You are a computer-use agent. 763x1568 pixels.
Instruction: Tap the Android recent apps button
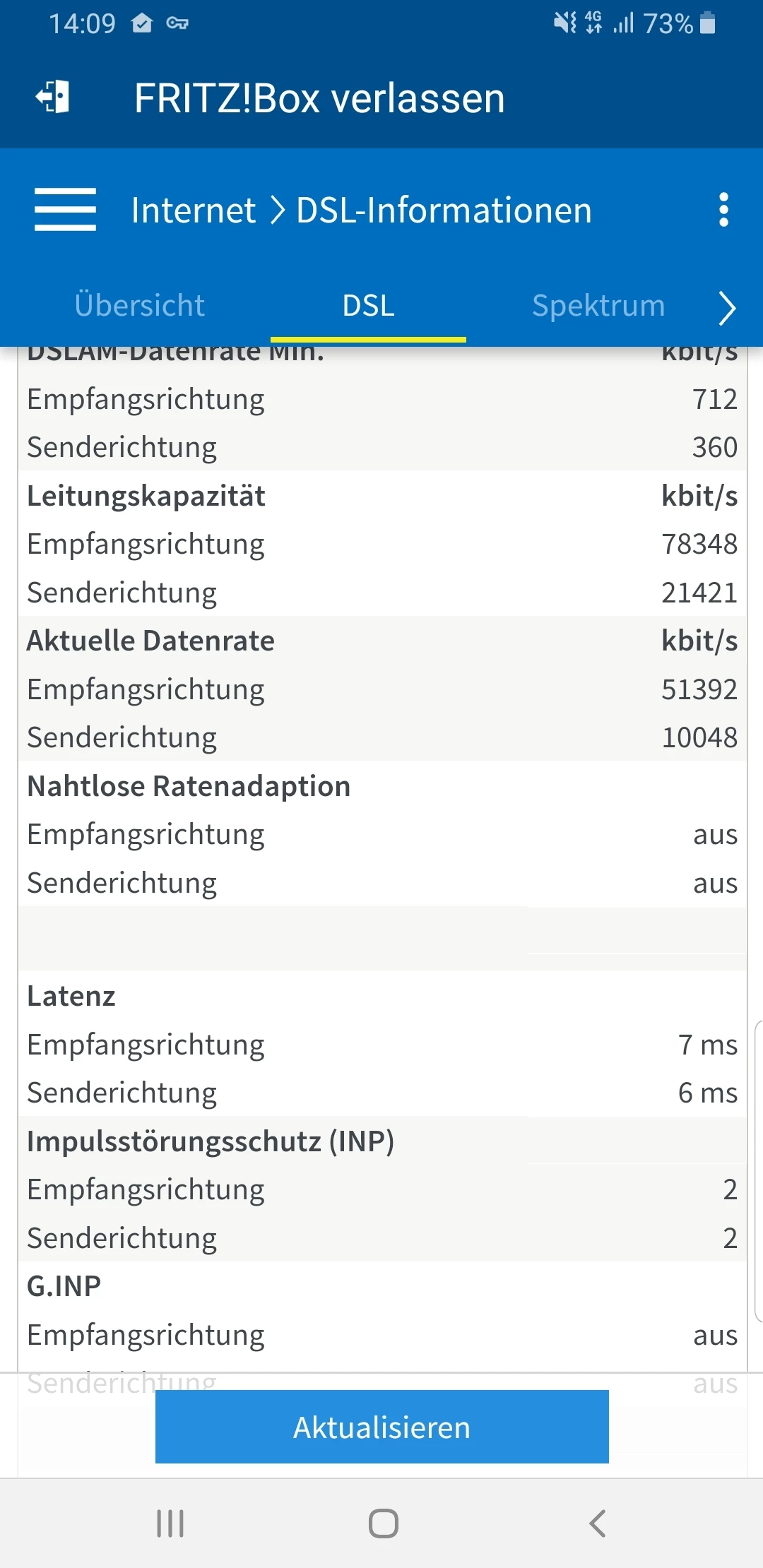pos(170,1524)
